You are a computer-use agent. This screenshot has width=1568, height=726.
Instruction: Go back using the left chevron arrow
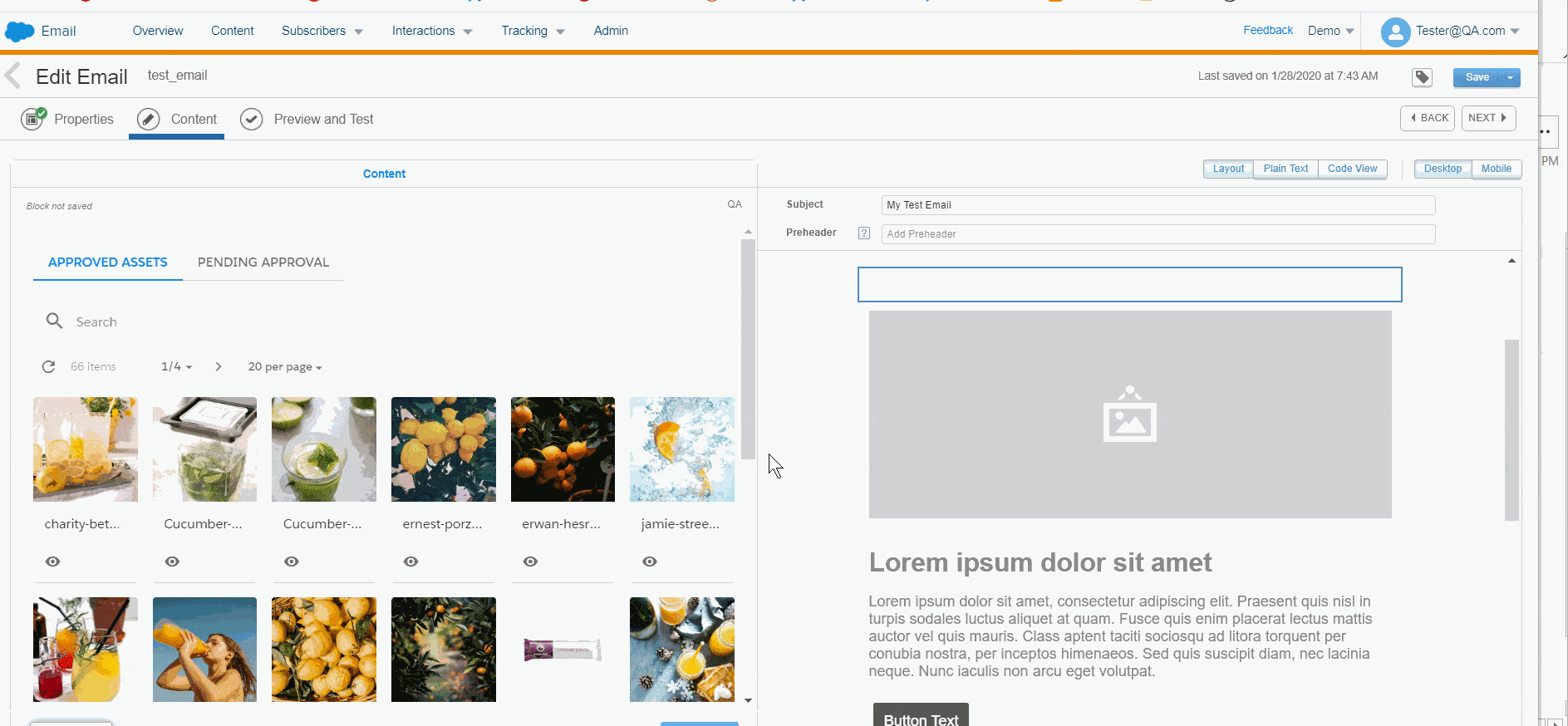click(12, 76)
